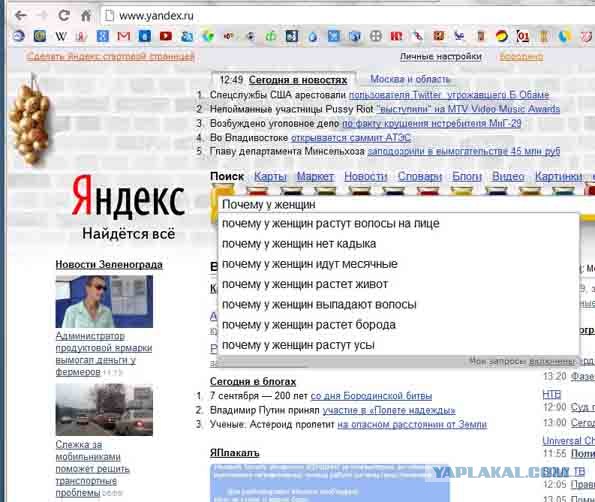
Task: Open news link about МиГ-29 crash
Action: [432, 123]
